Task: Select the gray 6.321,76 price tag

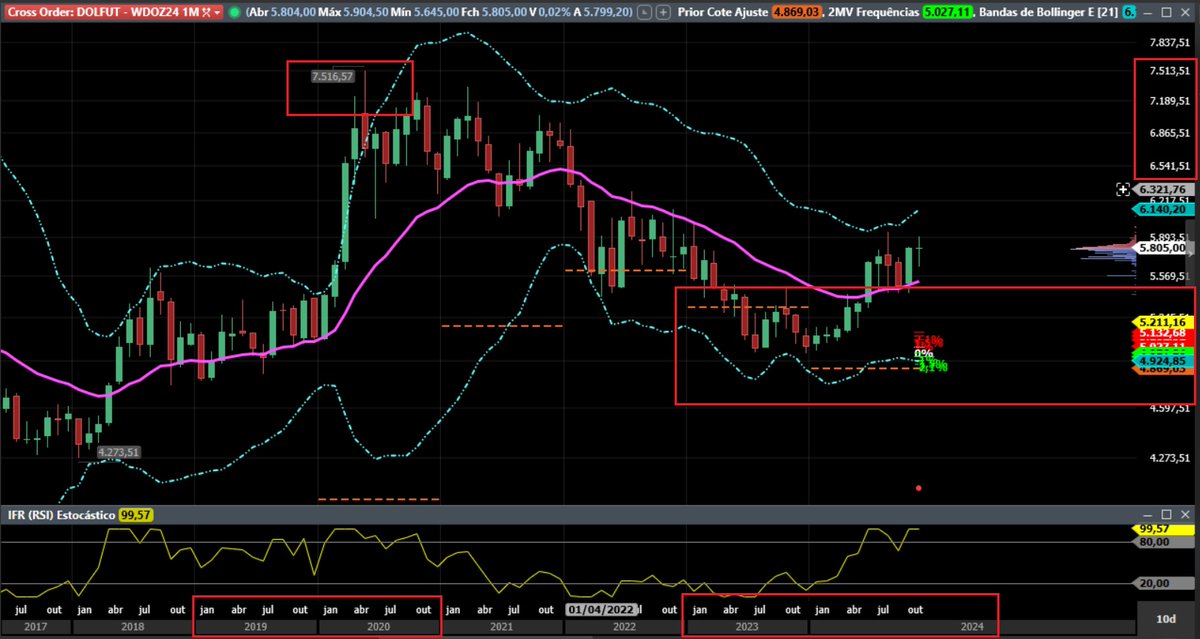Action: (x=1162, y=189)
